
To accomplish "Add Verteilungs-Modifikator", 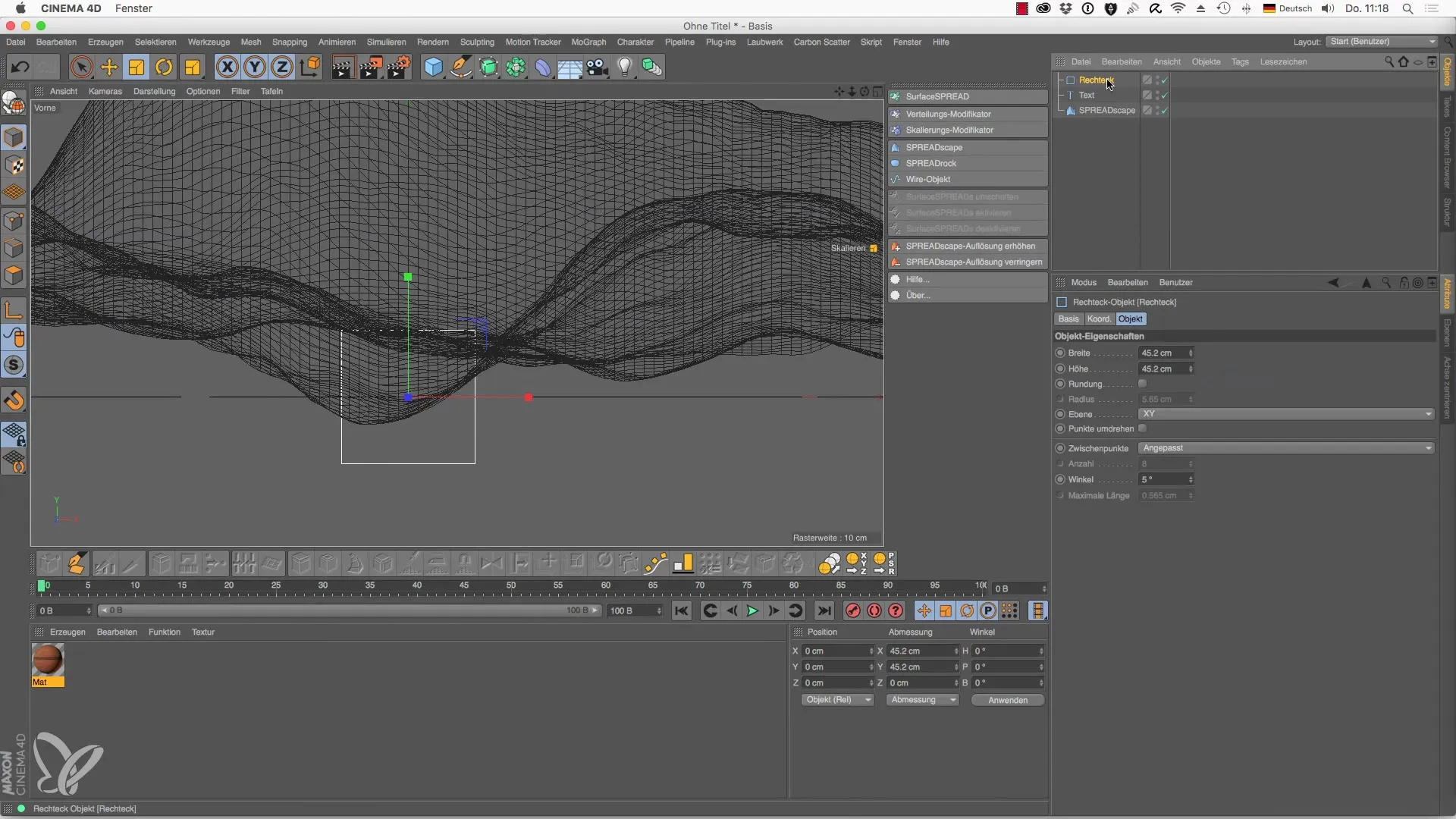I will click(x=968, y=114).
